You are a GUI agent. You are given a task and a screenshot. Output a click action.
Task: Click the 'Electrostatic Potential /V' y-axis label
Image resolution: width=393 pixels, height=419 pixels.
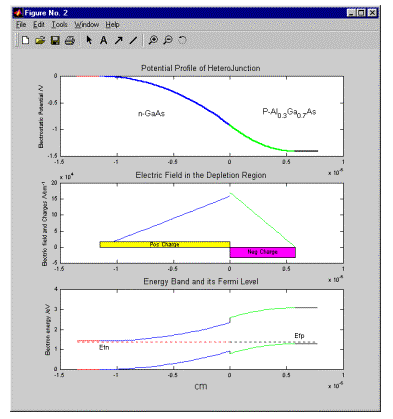[41, 116]
